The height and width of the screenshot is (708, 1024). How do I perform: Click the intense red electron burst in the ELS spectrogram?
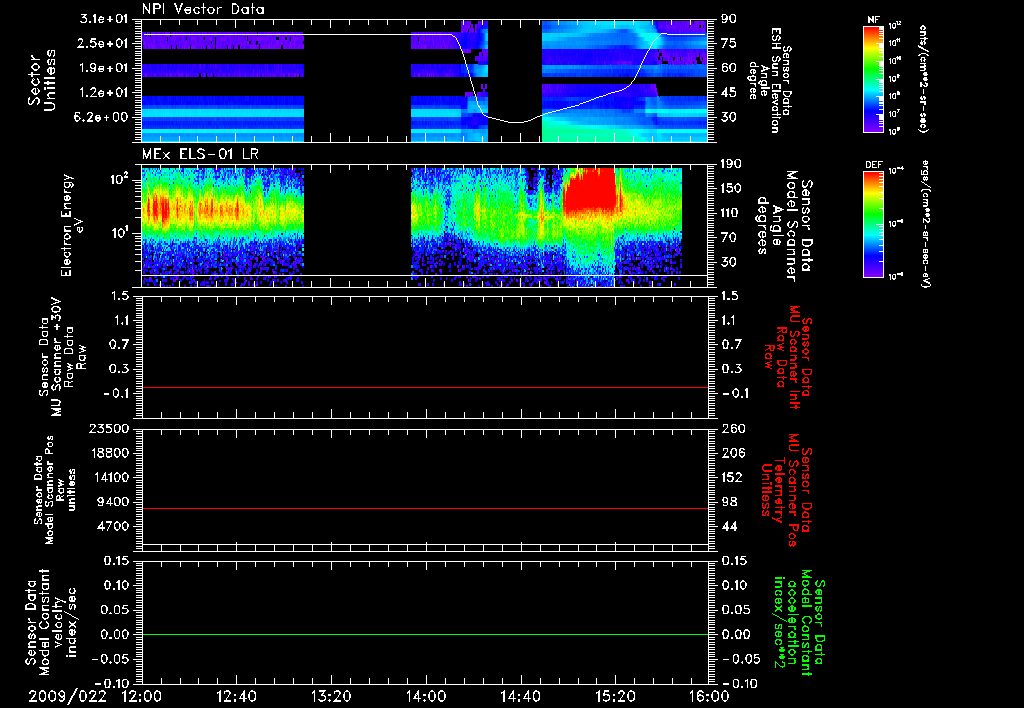(x=590, y=189)
